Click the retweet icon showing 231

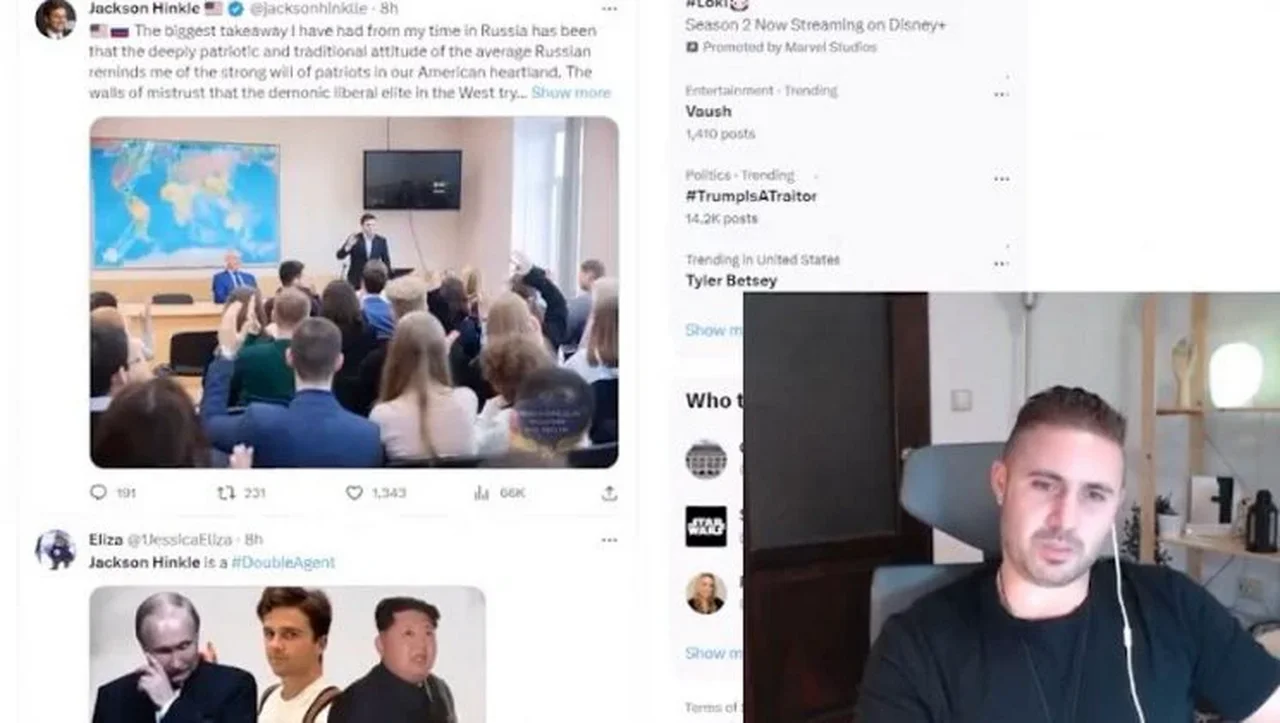(226, 492)
